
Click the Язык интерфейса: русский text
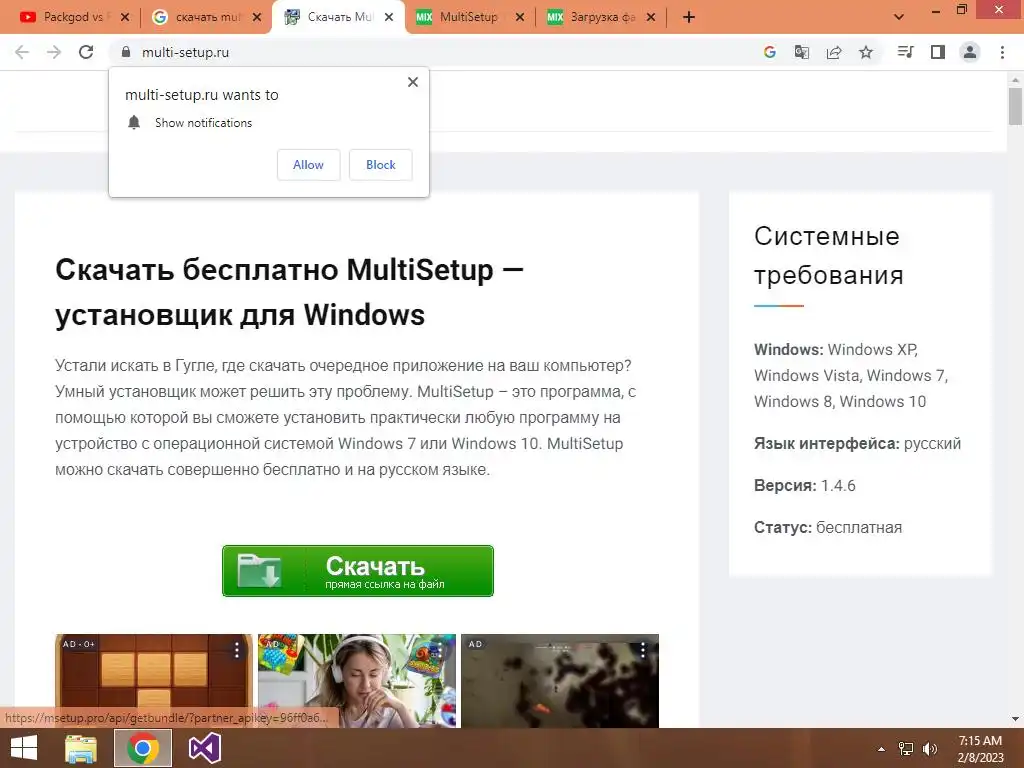[857, 443]
